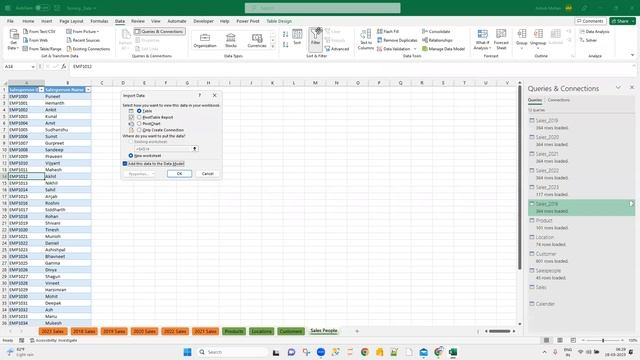Click the Share button
Image resolution: width=640 pixels, height=360 pixels.
622,21
